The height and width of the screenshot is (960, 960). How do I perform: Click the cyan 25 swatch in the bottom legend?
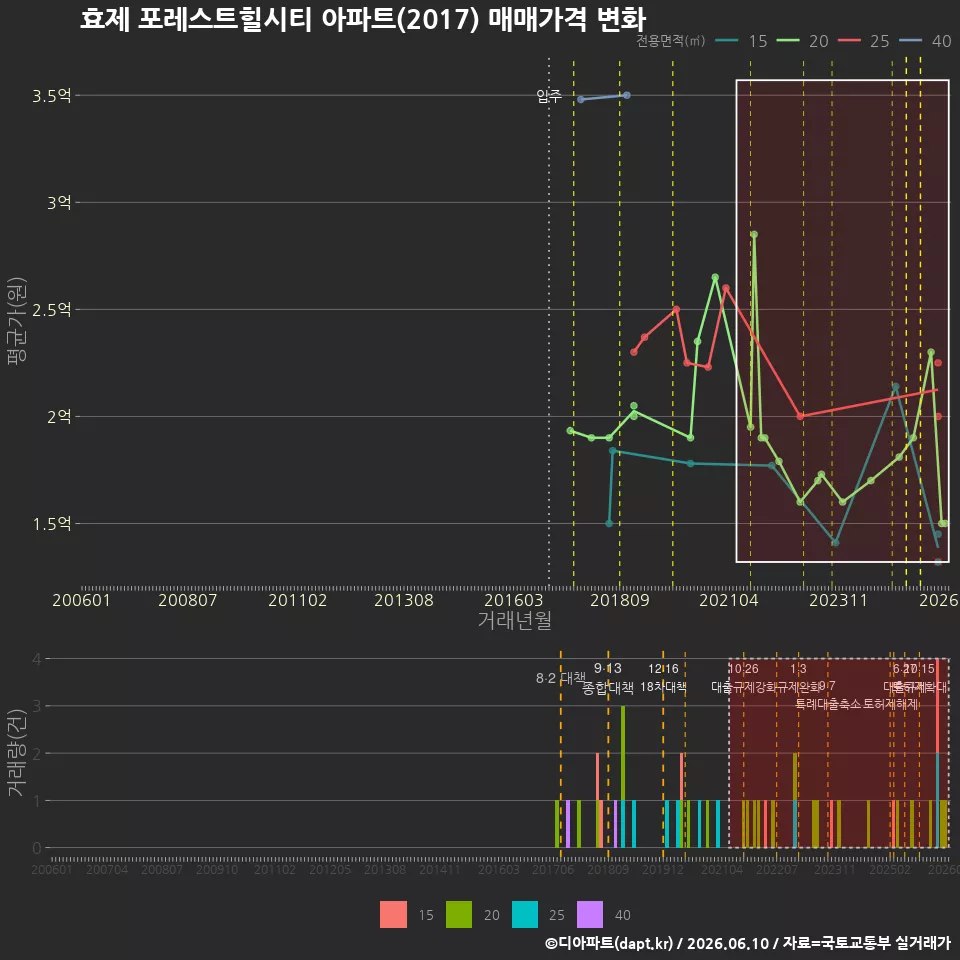525,915
